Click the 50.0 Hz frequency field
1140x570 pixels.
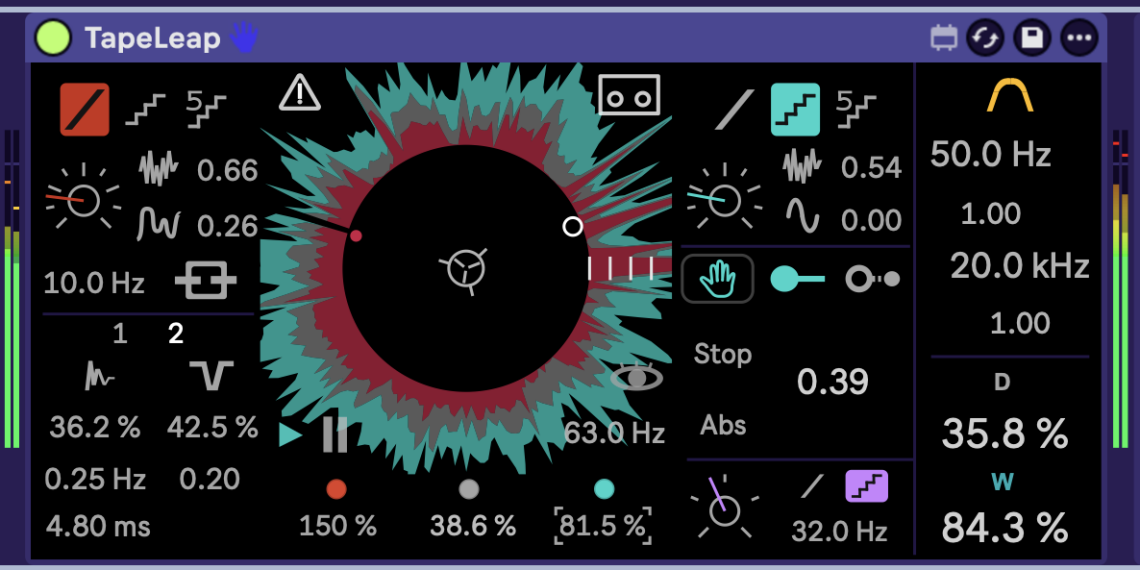pyautogui.click(x=990, y=155)
